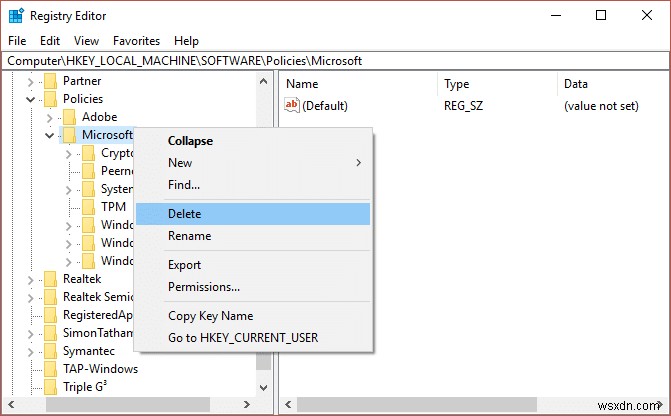
Task: Select Rename in the context menu
Action: point(189,236)
